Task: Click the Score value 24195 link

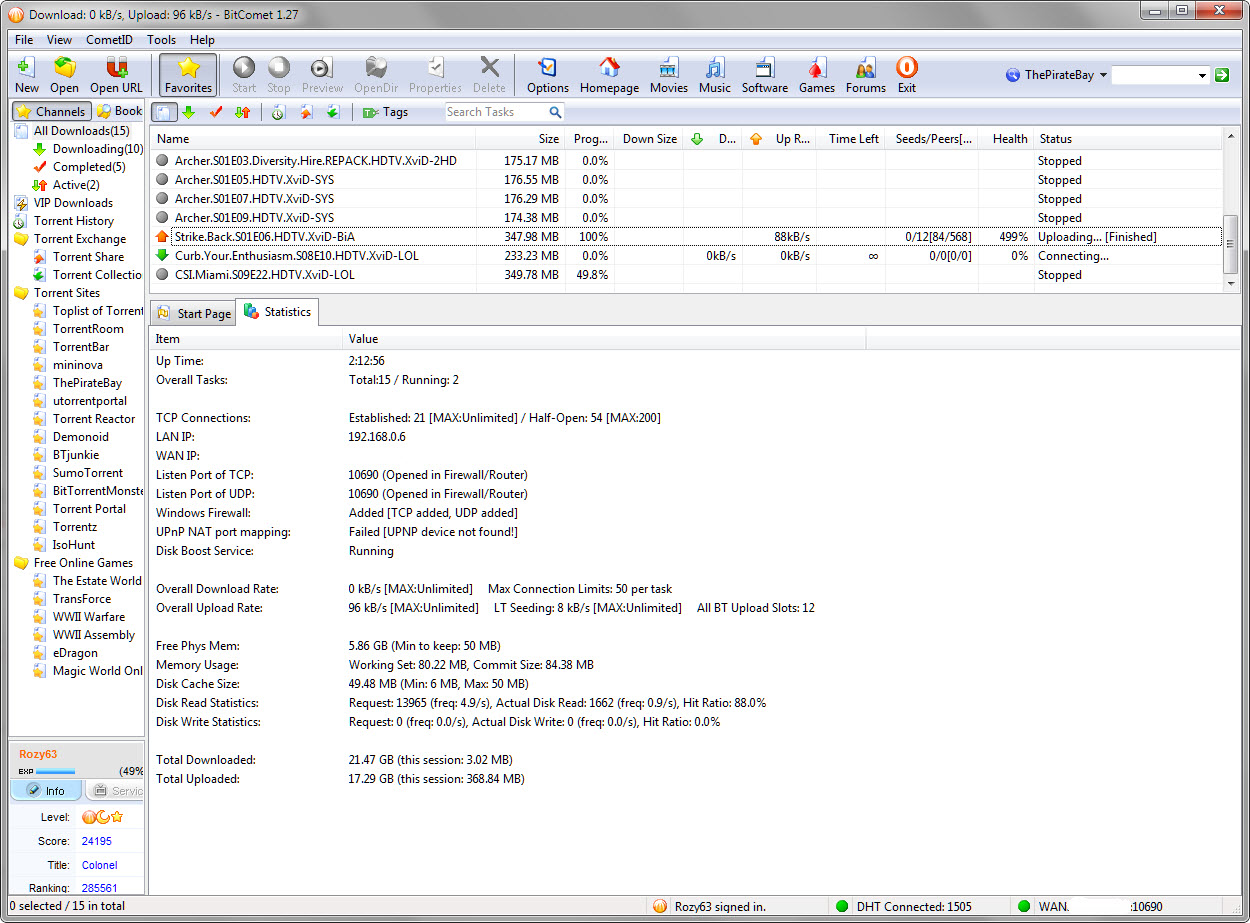Action: (97, 842)
